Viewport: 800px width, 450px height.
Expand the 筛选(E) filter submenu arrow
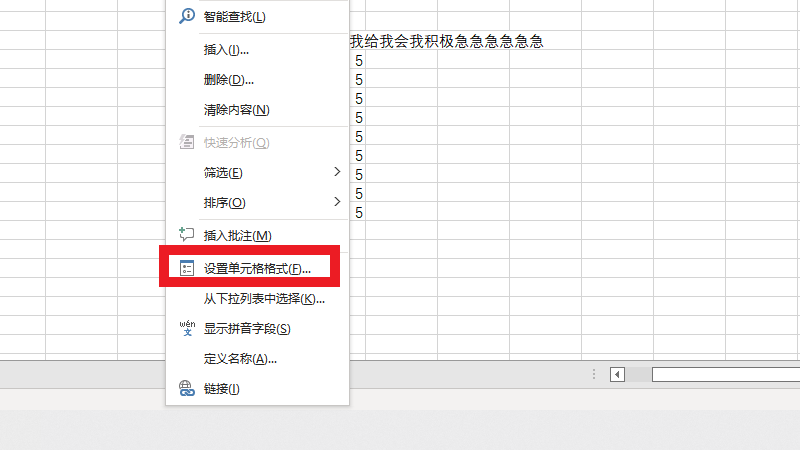pos(337,172)
